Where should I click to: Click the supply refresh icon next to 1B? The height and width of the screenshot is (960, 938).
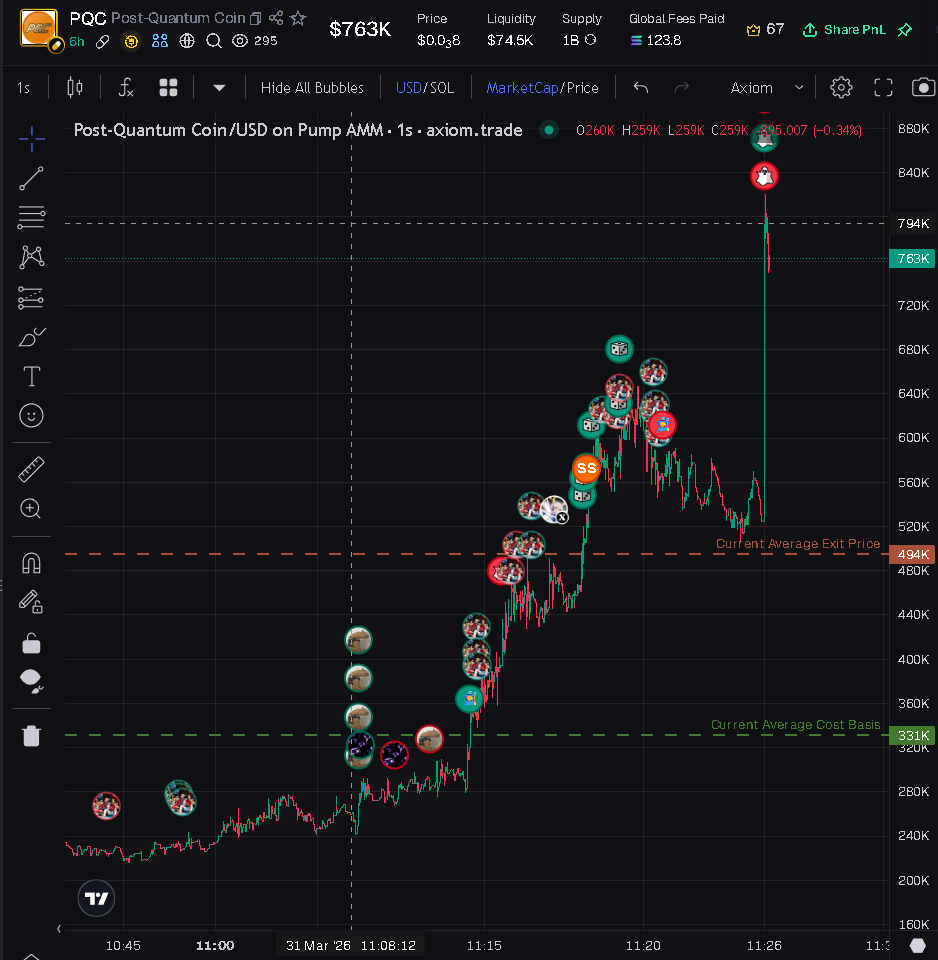tap(590, 40)
